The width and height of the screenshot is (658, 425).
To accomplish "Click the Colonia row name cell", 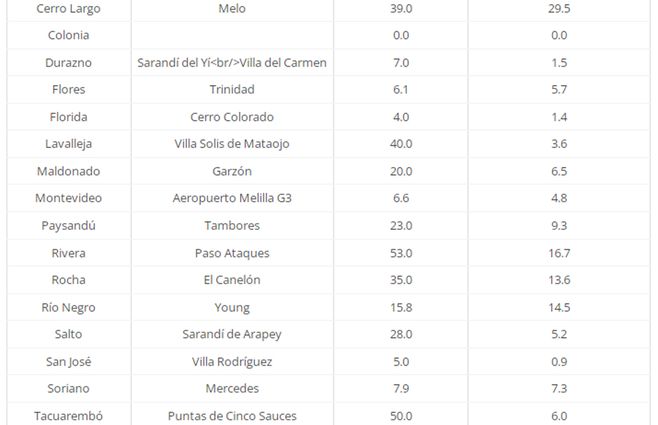I will tap(68, 35).
